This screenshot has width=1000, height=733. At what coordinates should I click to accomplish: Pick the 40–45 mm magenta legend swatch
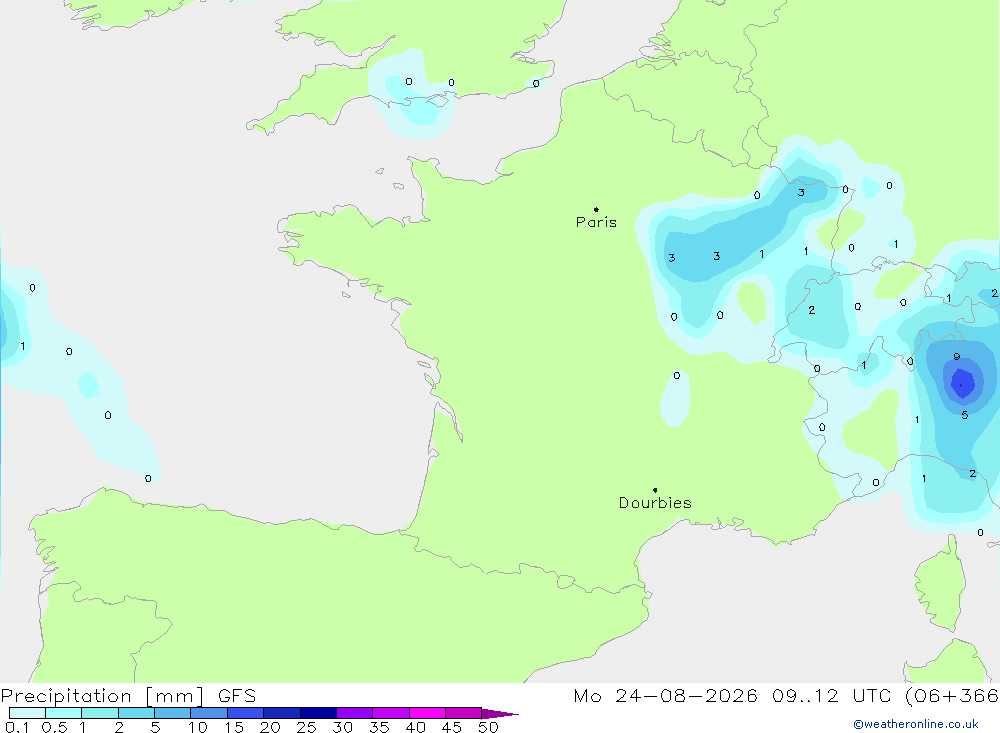pos(427,713)
